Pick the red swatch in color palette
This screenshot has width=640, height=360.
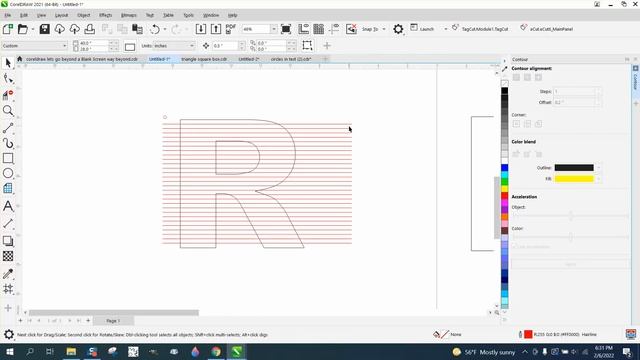504,196
